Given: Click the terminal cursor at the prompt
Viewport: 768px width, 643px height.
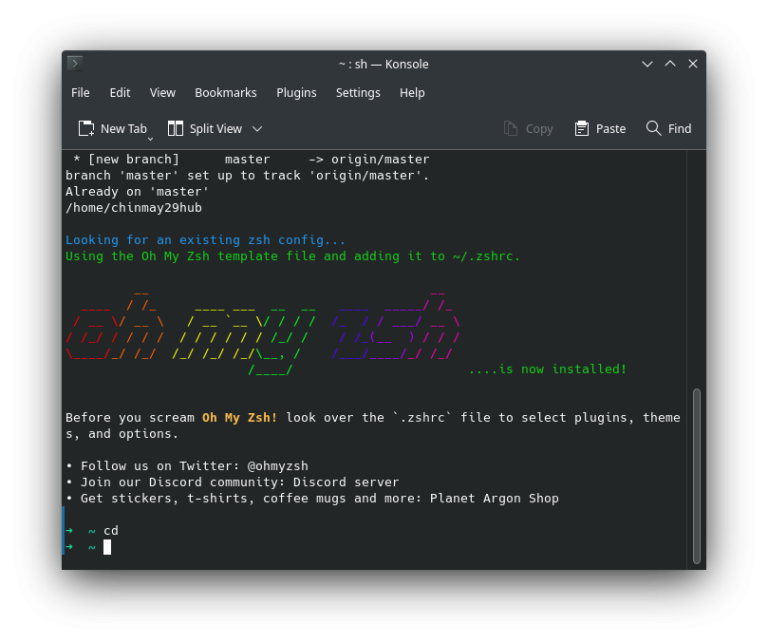Looking at the screenshot, I should 107,547.
